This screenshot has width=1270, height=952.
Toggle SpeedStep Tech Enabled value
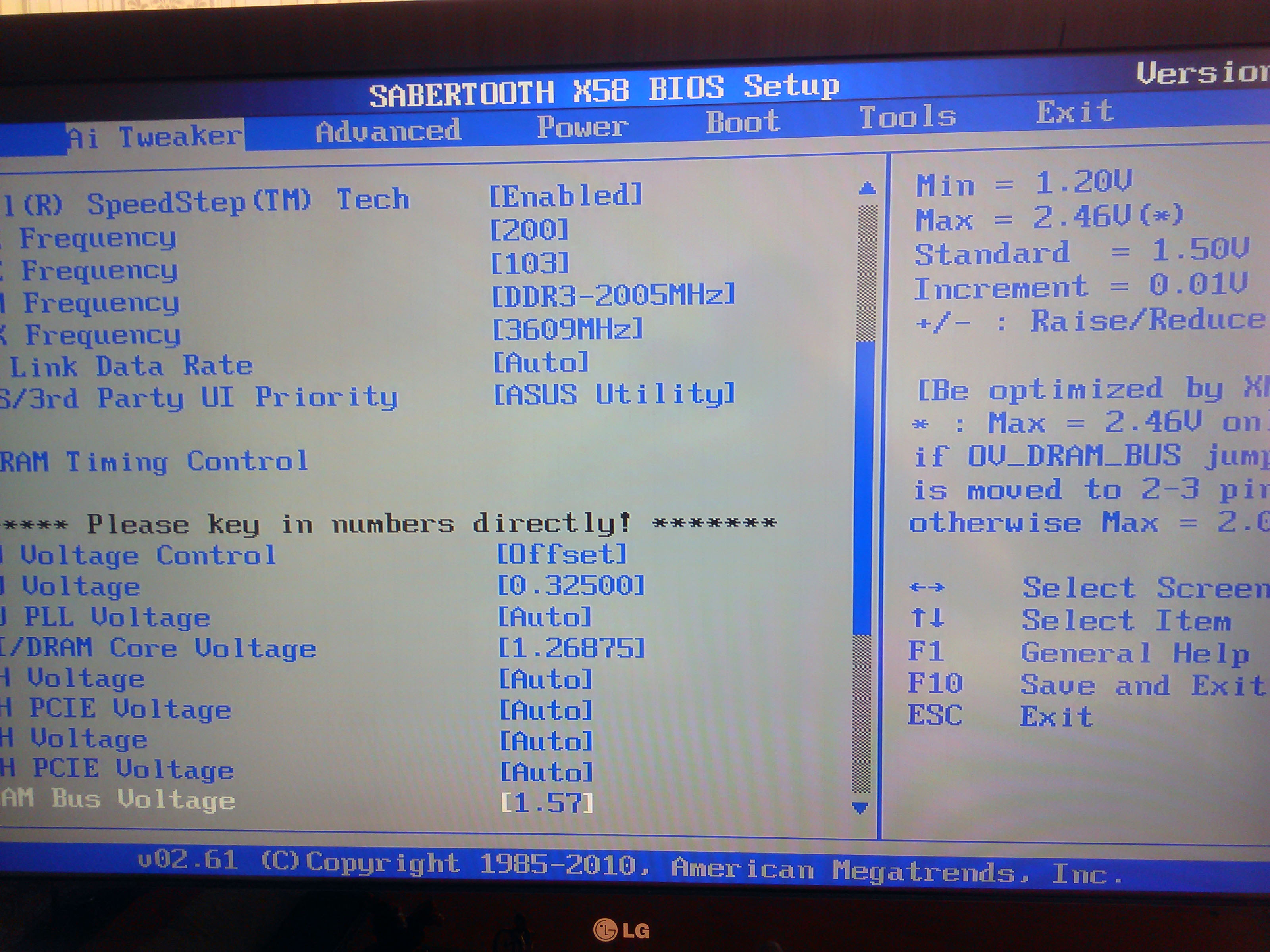566,196
